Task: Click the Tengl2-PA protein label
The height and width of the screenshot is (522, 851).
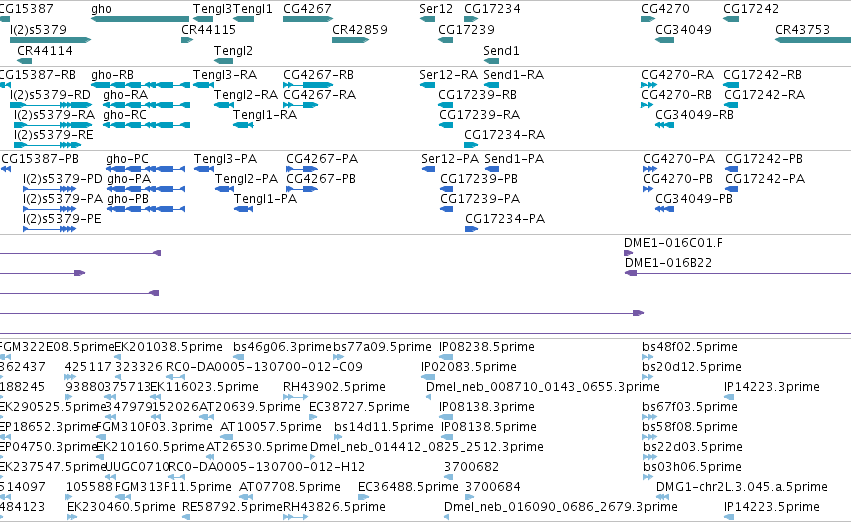Action: (246, 179)
